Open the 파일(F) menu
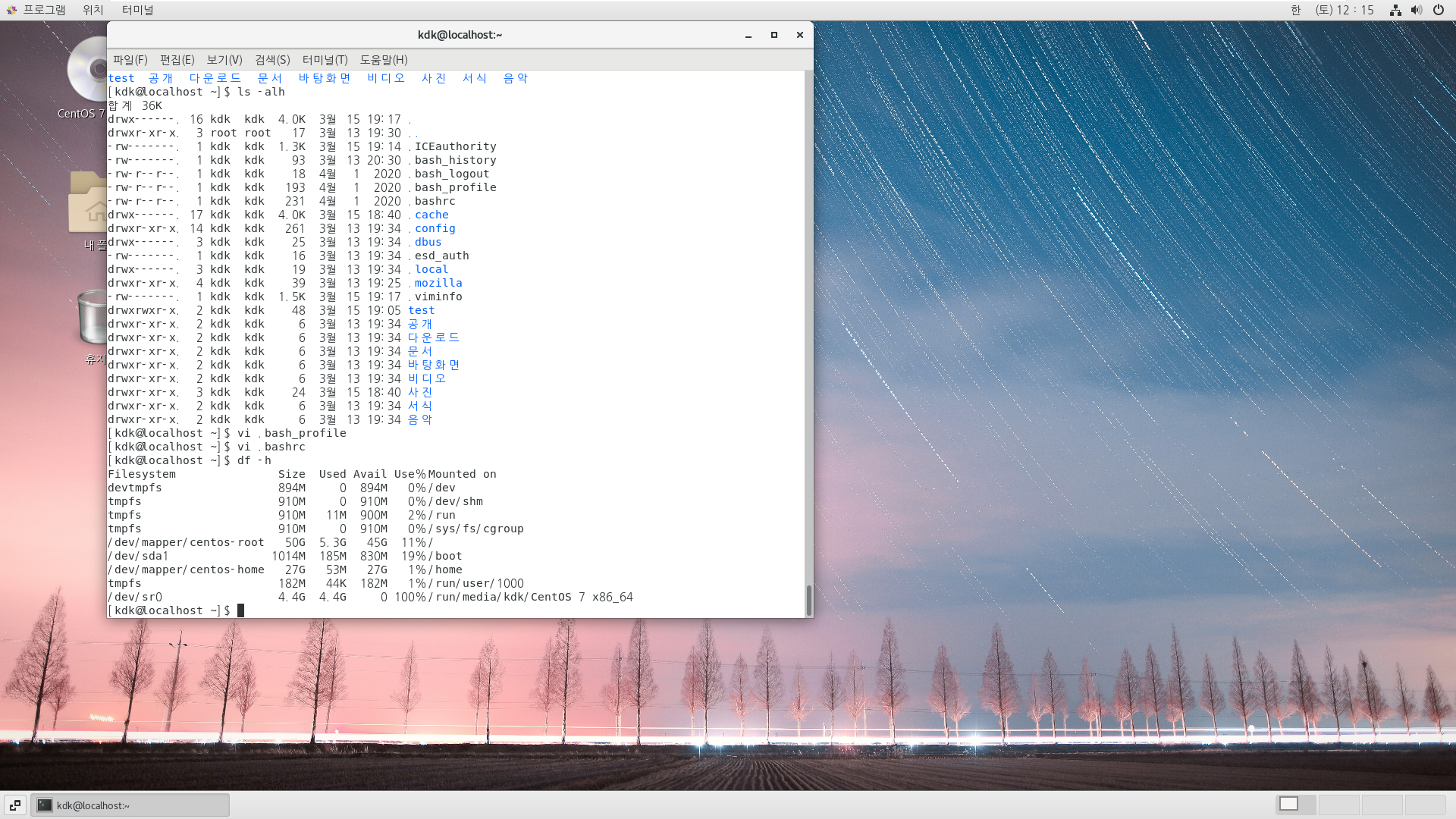1456x819 pixels. click(130, 60)
